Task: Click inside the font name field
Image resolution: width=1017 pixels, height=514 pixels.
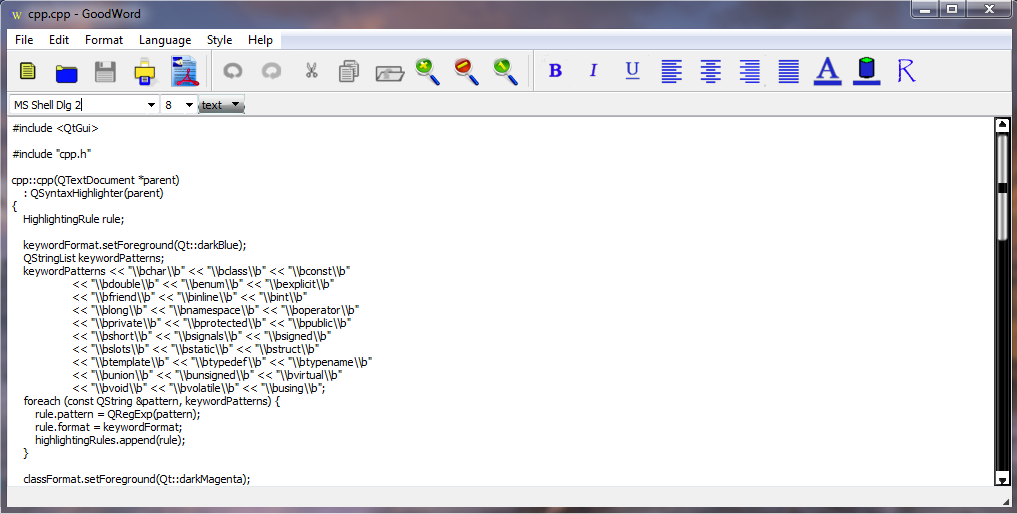Action: (x=77, y=104)
